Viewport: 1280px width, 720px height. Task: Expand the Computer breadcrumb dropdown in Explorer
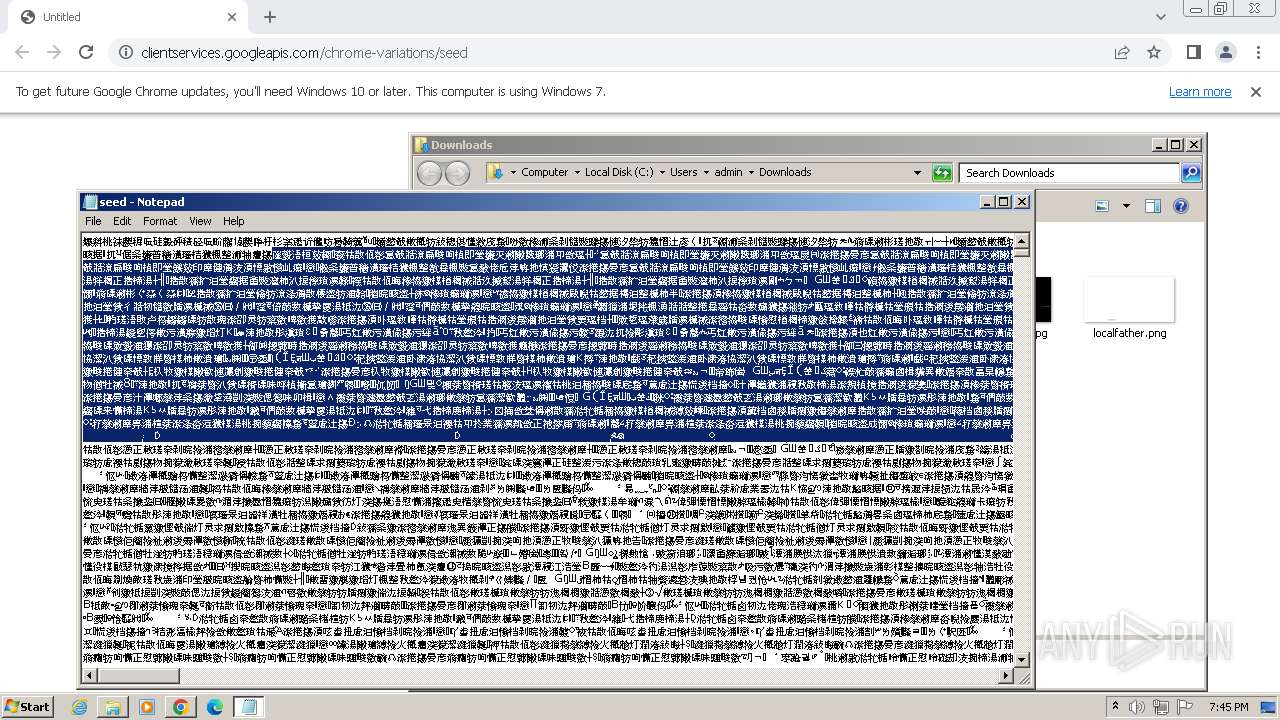[577, 172]
